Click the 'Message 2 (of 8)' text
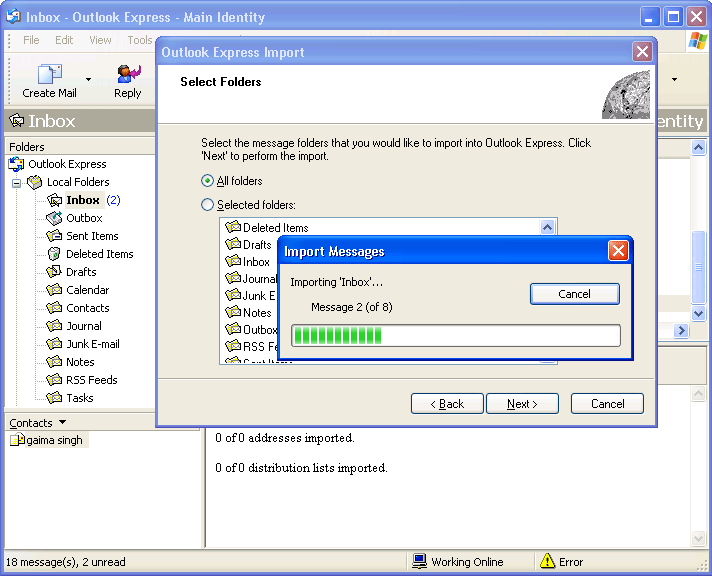The image size is (712, 576). [351, 307]
